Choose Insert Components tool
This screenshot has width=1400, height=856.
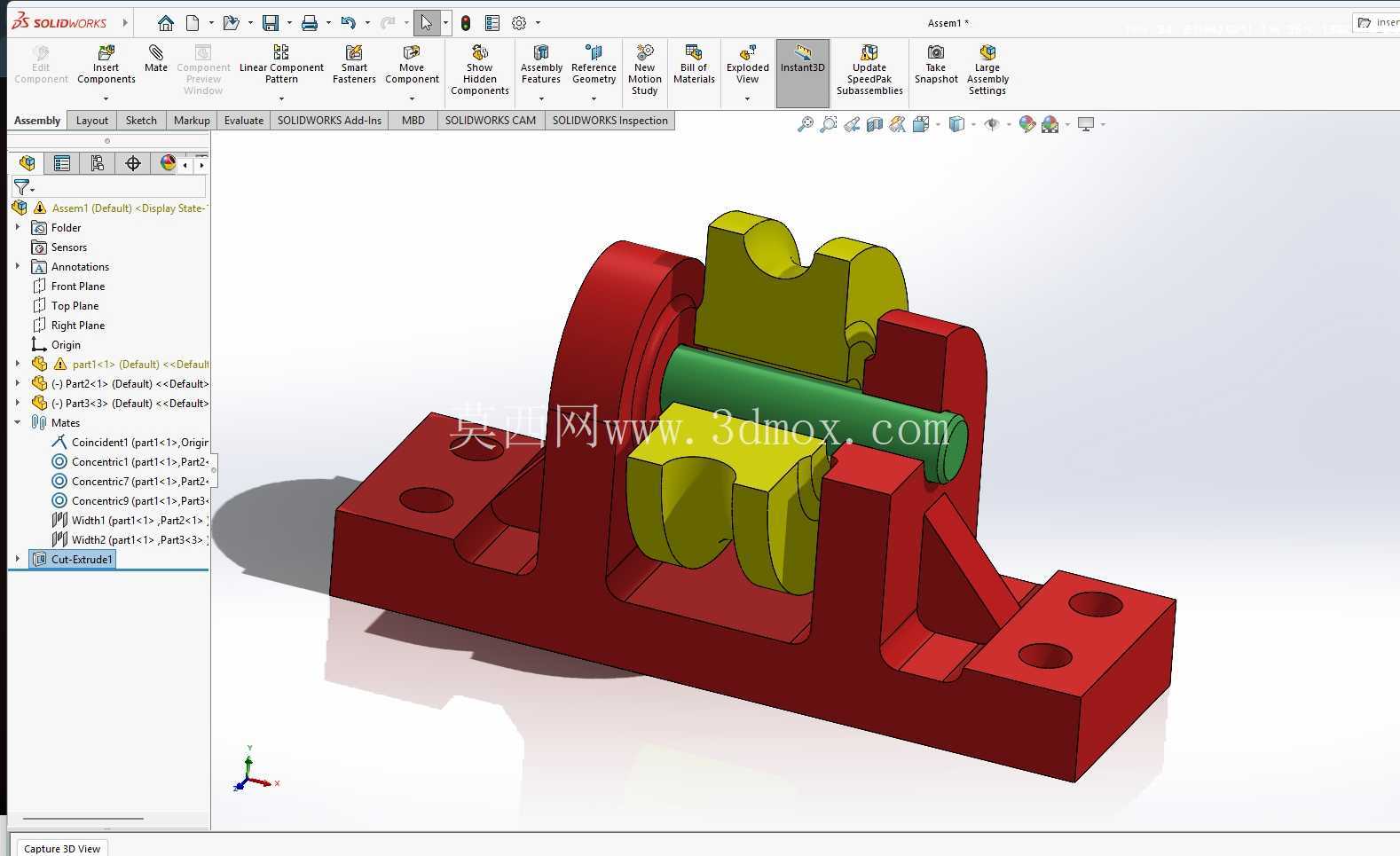106,65
